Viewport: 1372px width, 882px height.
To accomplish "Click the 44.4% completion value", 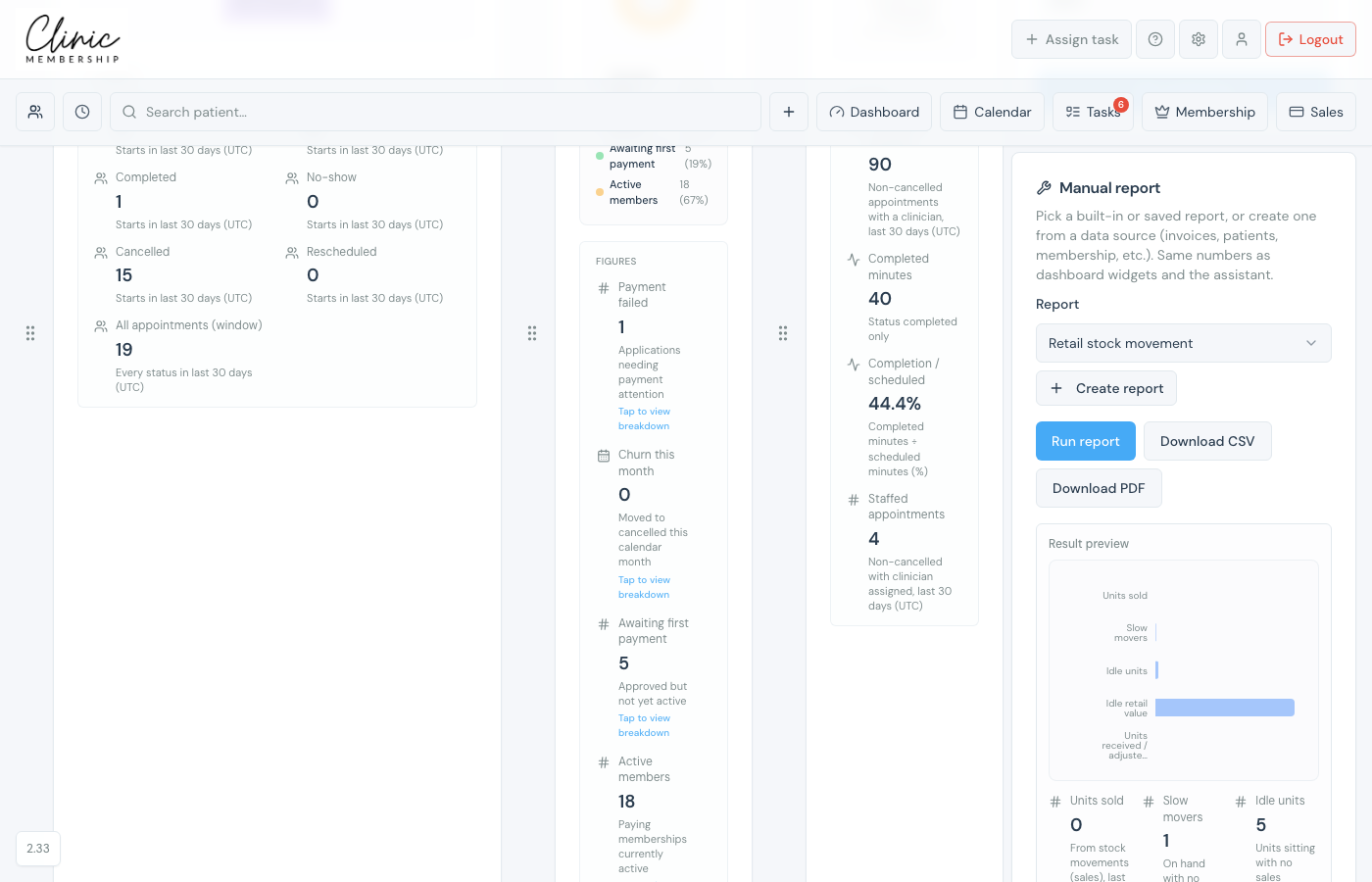I will [x=895, y=404].
